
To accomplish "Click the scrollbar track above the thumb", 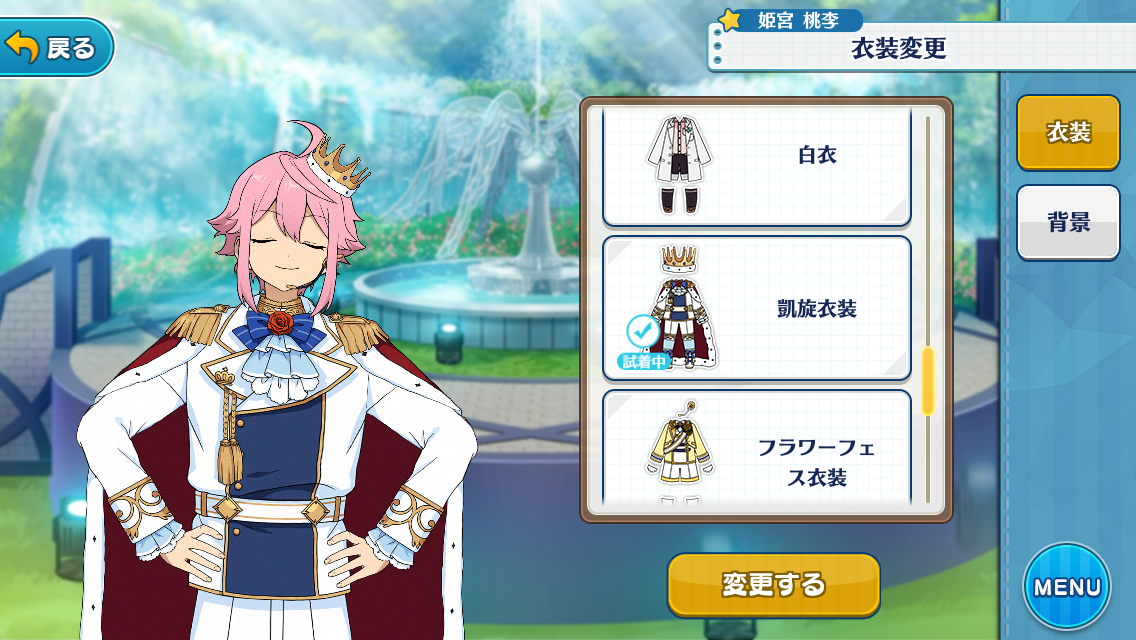I will pyautogui.click(x=927, y=232).
